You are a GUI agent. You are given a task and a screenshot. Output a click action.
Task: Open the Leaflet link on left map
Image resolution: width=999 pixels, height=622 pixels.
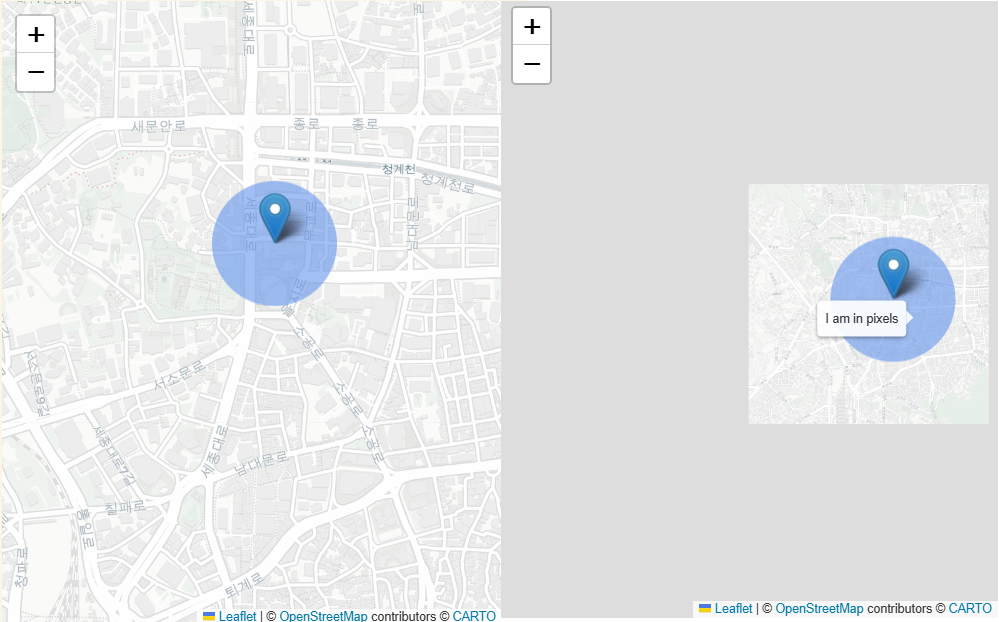coord(237,616)
